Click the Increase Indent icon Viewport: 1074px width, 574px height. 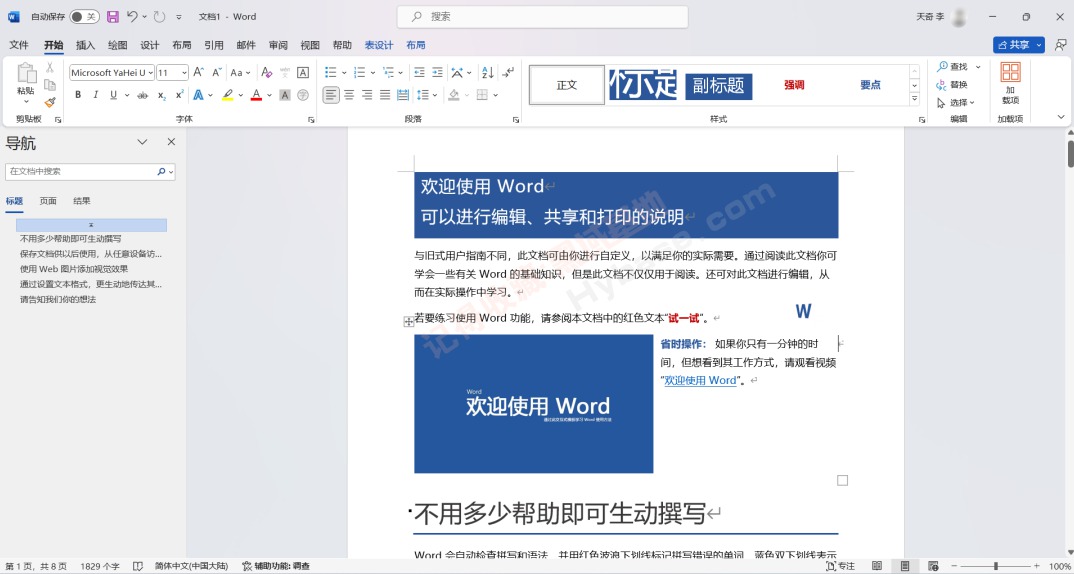(438, 72)
